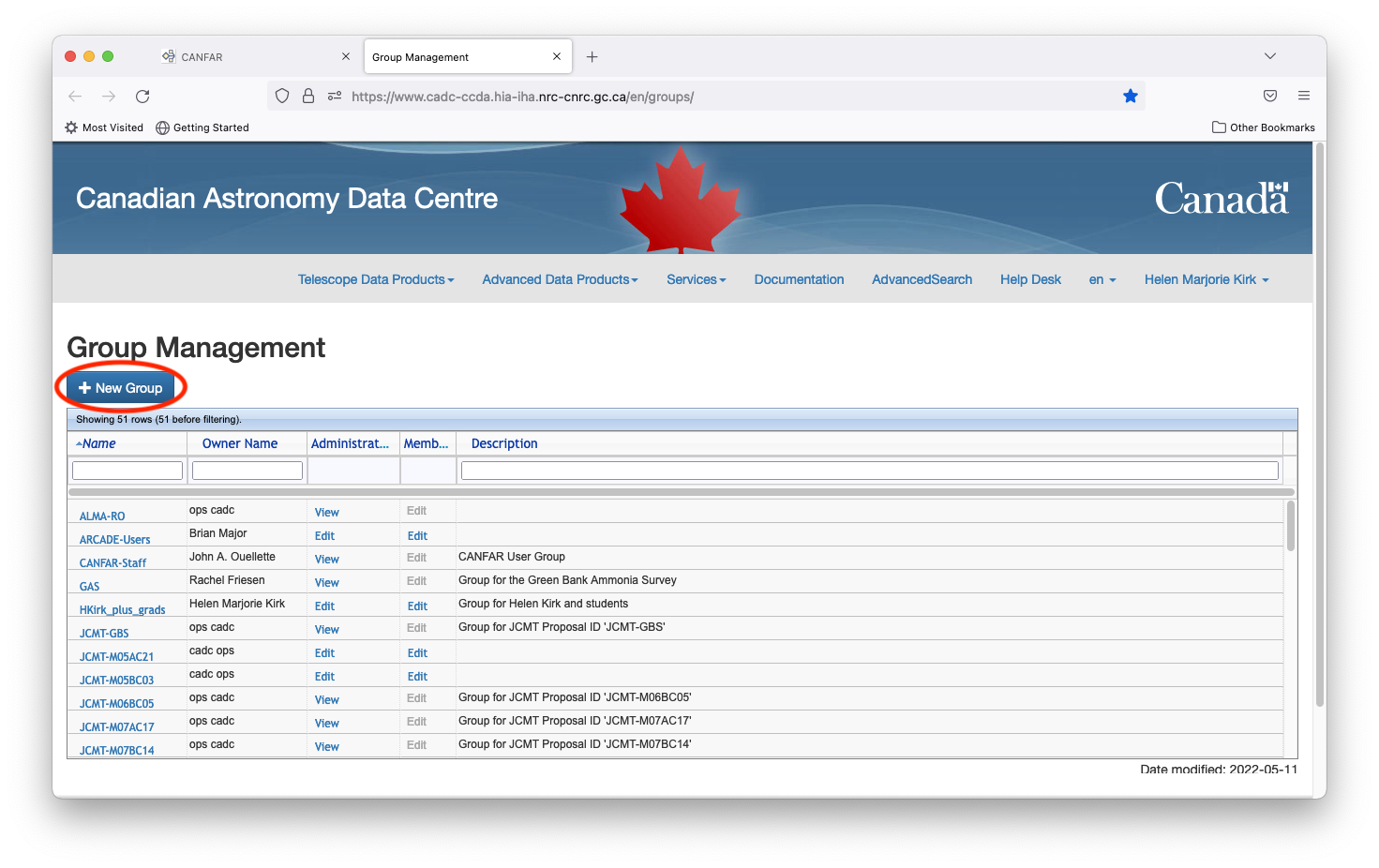
Task: Click the Owner Name filter input
Action: coord(247,471)
